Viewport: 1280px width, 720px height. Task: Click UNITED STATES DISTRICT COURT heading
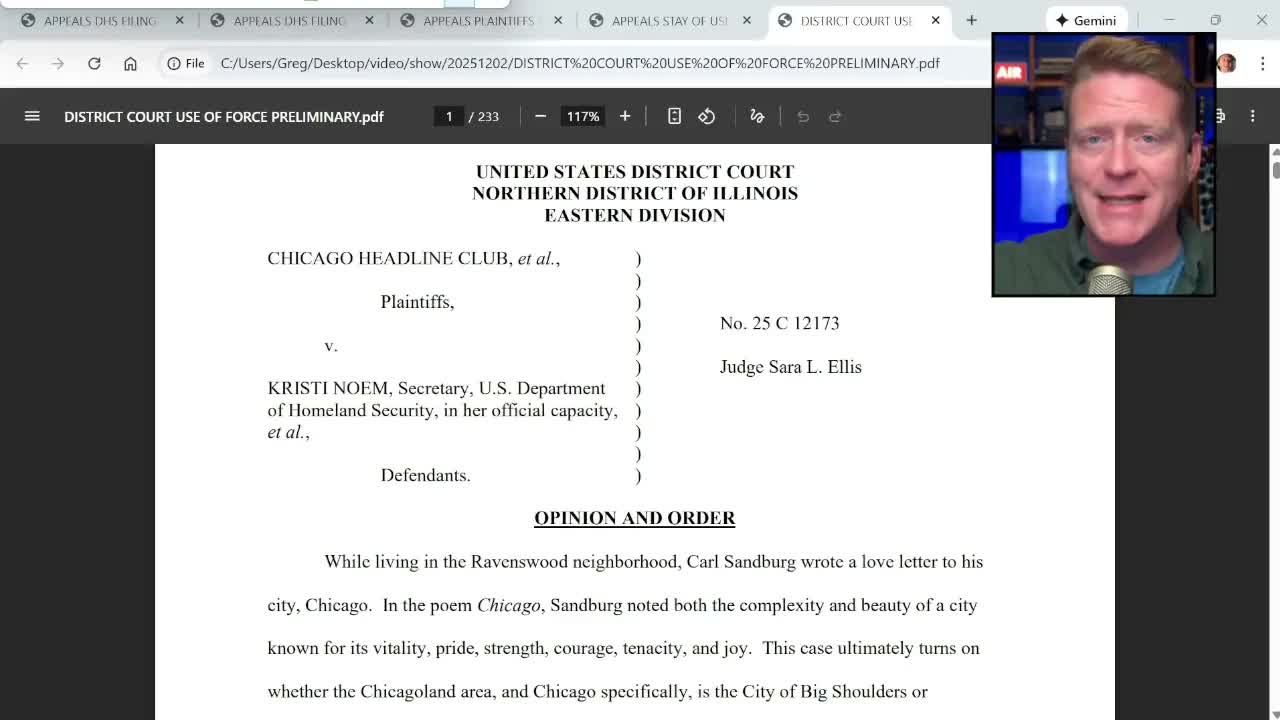pyautogui.click(x=635, y=172)
